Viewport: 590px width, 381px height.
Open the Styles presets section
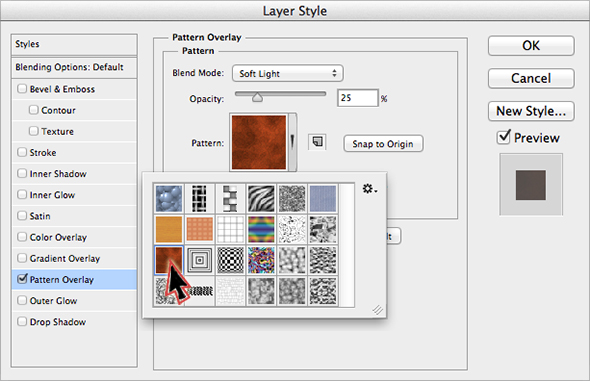(x=74, y=44)
